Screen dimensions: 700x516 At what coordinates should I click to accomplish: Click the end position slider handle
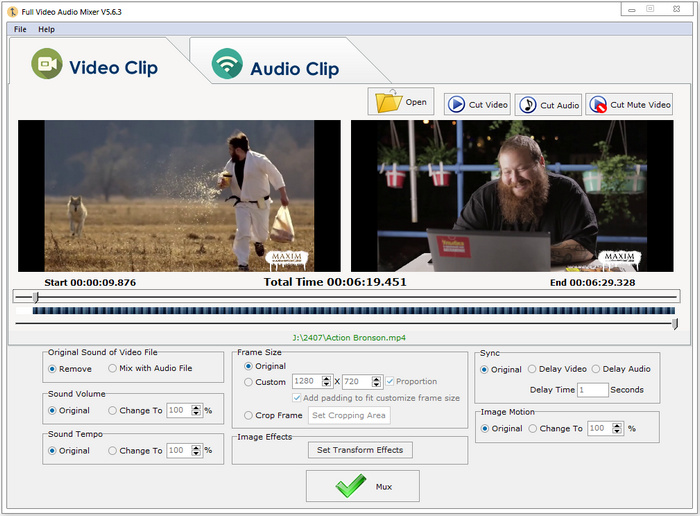[675, 324]
